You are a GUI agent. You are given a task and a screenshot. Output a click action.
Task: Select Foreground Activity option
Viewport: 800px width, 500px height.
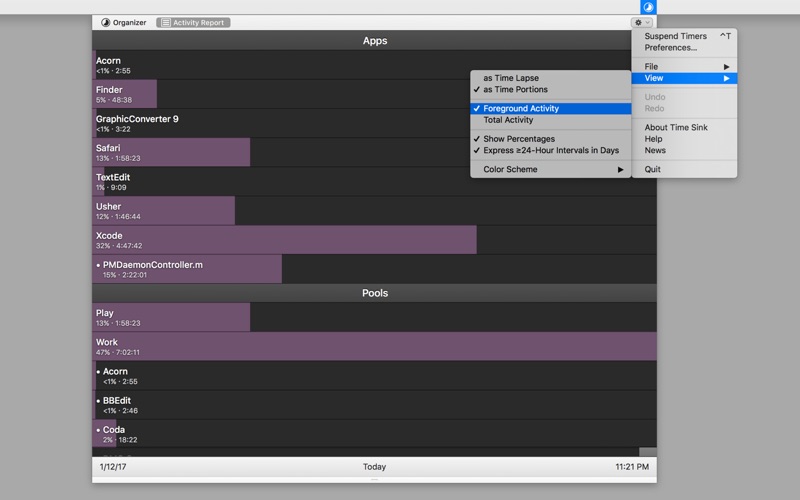click(551, 108)
